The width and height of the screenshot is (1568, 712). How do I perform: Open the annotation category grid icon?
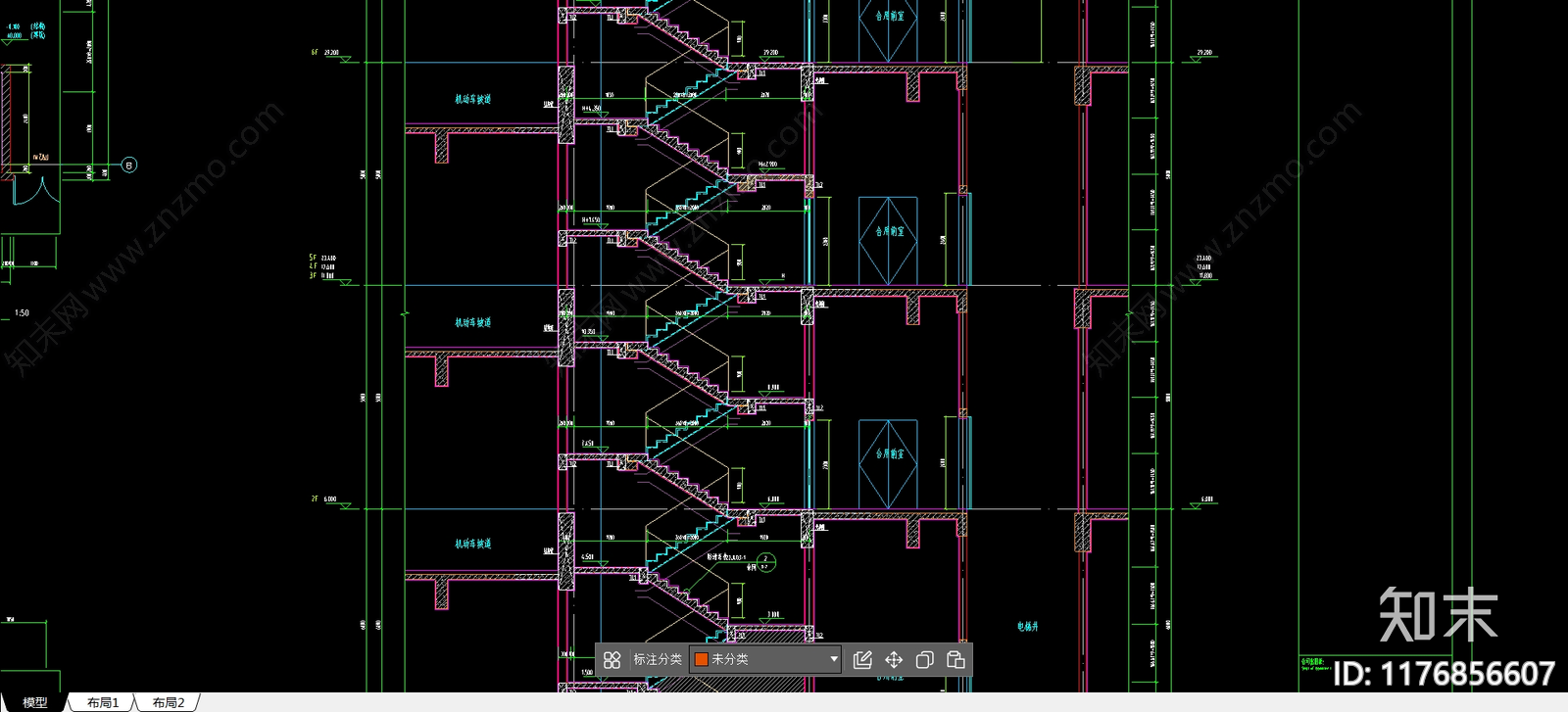tap(612, 660)
